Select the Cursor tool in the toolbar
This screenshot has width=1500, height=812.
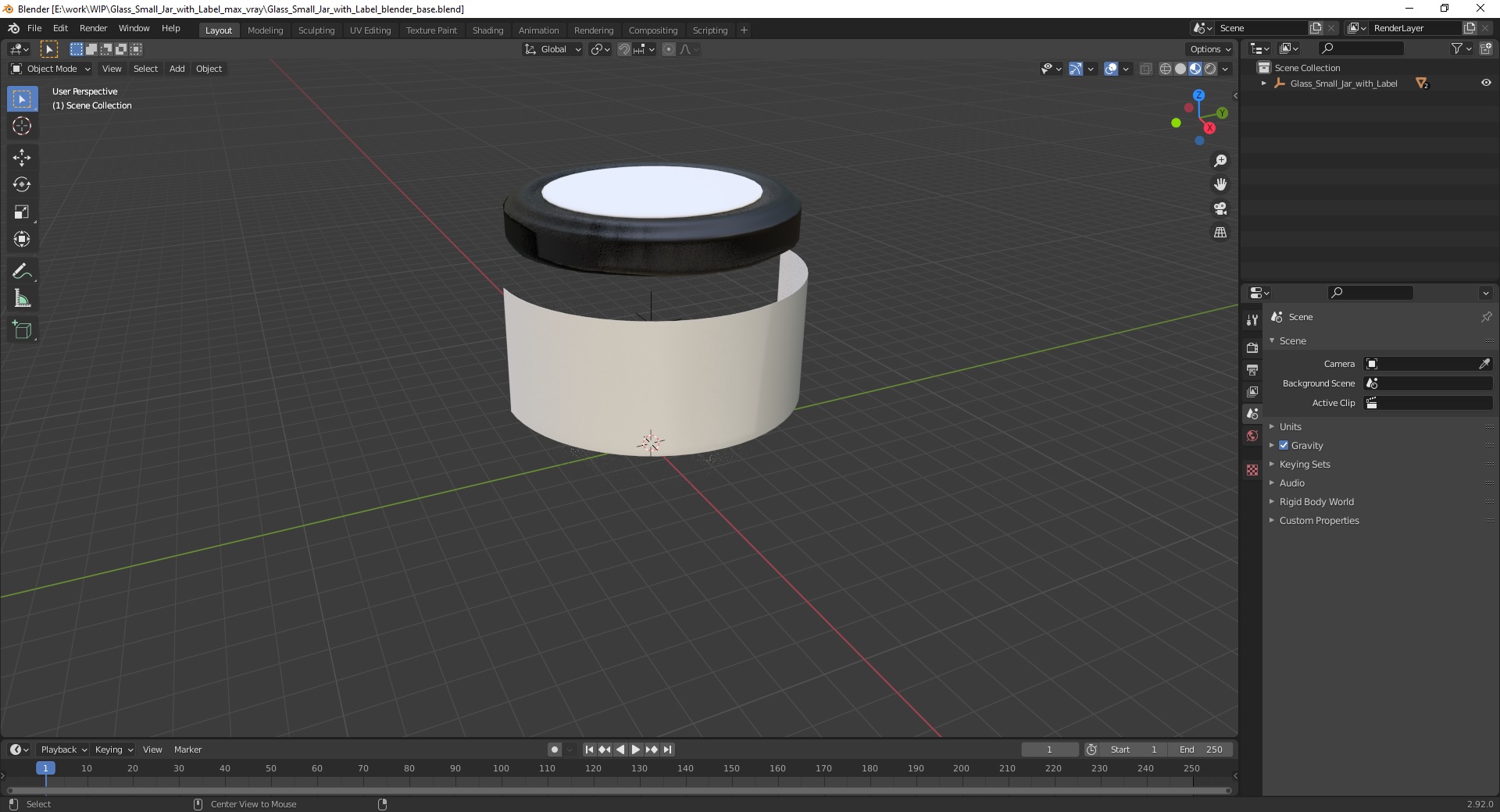pyautogui.click(x=22, y=126)
